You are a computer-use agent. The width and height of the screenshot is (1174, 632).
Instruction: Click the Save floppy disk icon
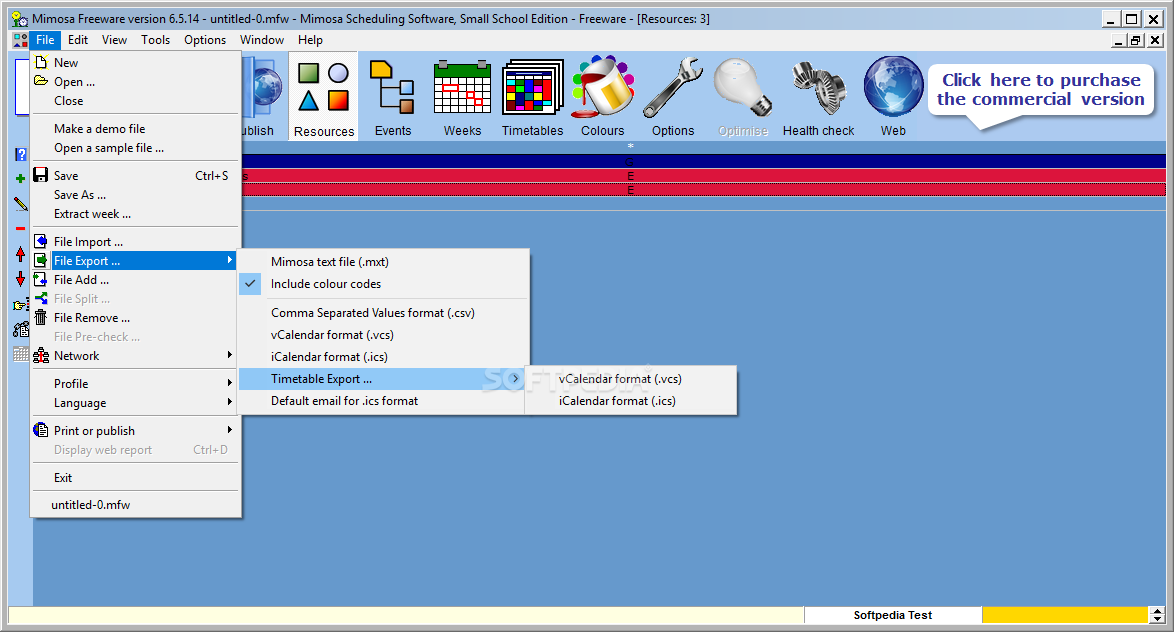(x=41, y=175)
